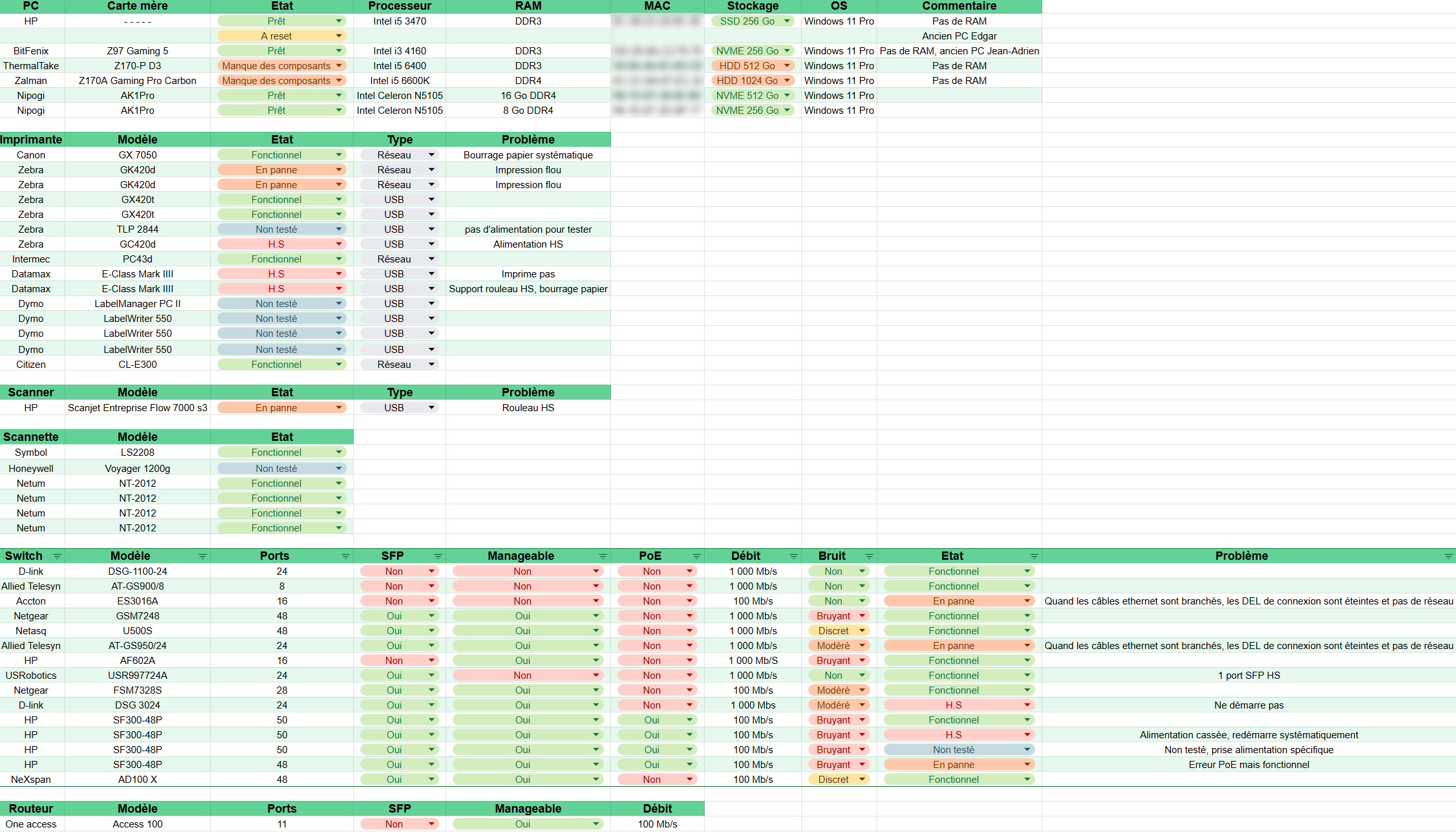This screenshot has width=1456, height=832.
Task: Select the 'Rouleau HS' cell
Action: (x=528, y=408)
